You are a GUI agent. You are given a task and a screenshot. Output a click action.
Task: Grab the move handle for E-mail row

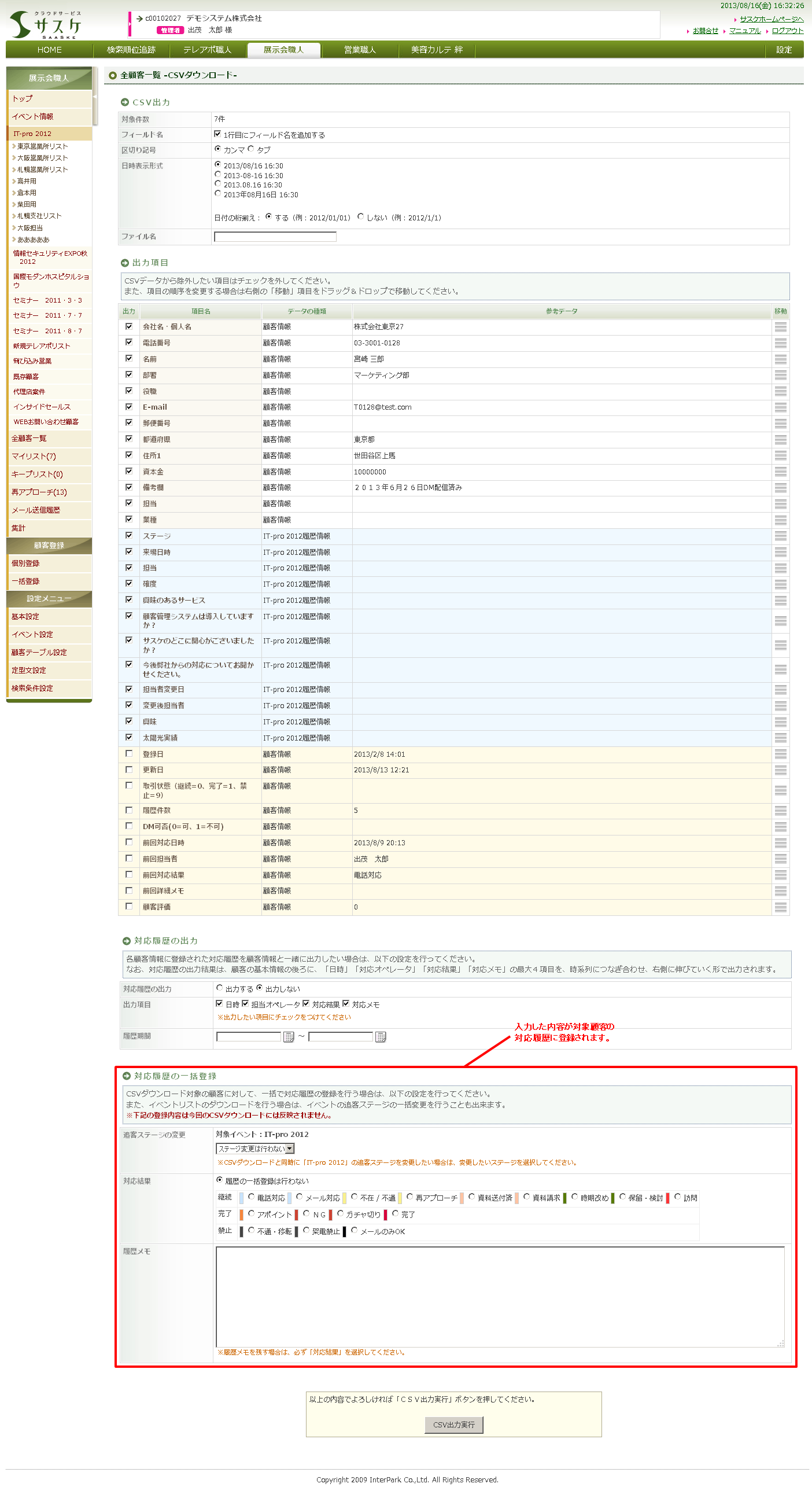[x=780, y=407]
